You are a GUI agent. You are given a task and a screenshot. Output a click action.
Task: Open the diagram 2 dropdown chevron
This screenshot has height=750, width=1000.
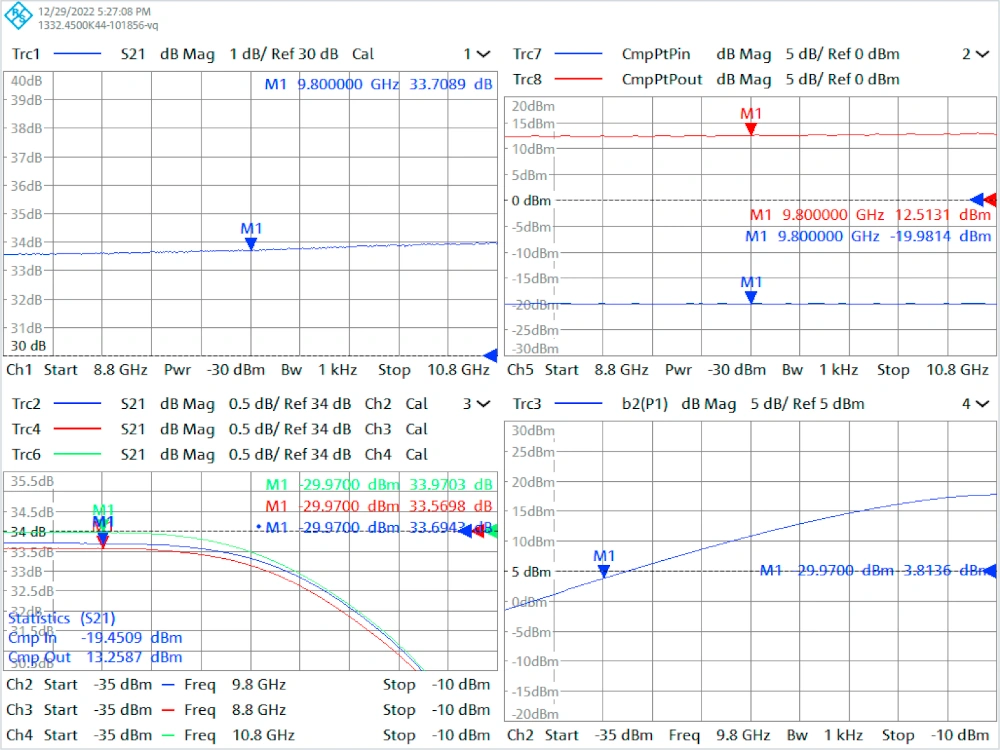tap(983, 54)
